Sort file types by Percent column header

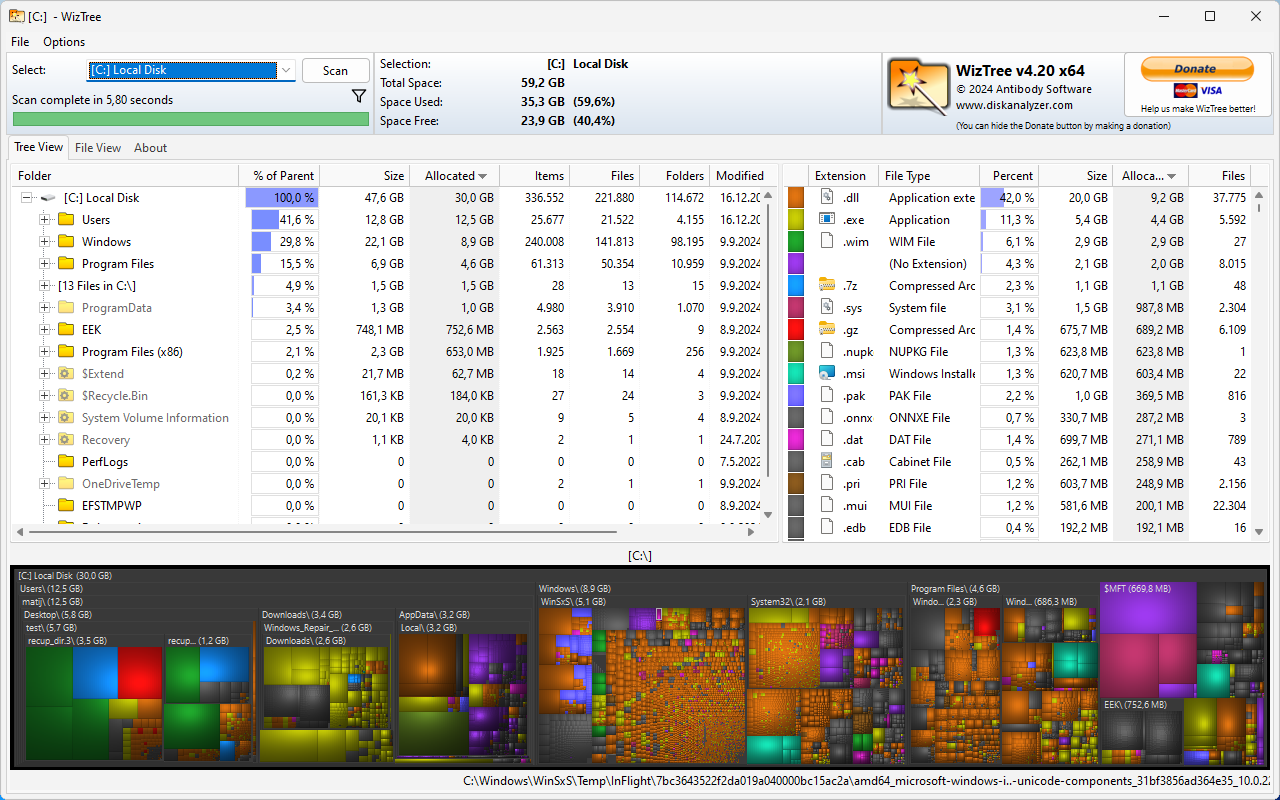tap(1009, 176)
